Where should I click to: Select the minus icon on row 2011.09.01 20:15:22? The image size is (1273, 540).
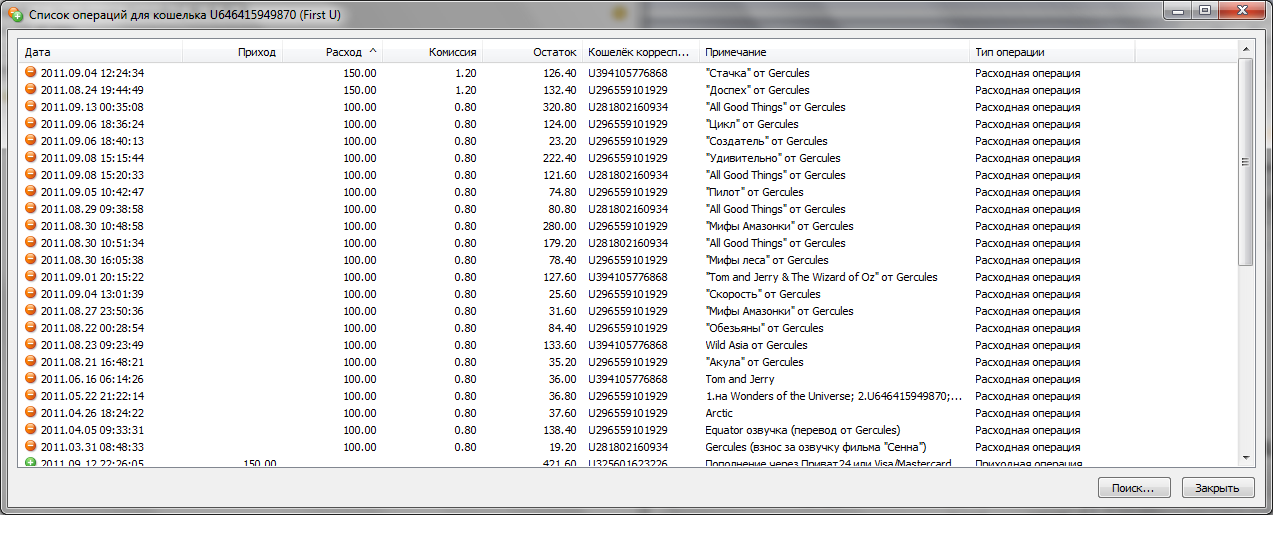point(30,277)
